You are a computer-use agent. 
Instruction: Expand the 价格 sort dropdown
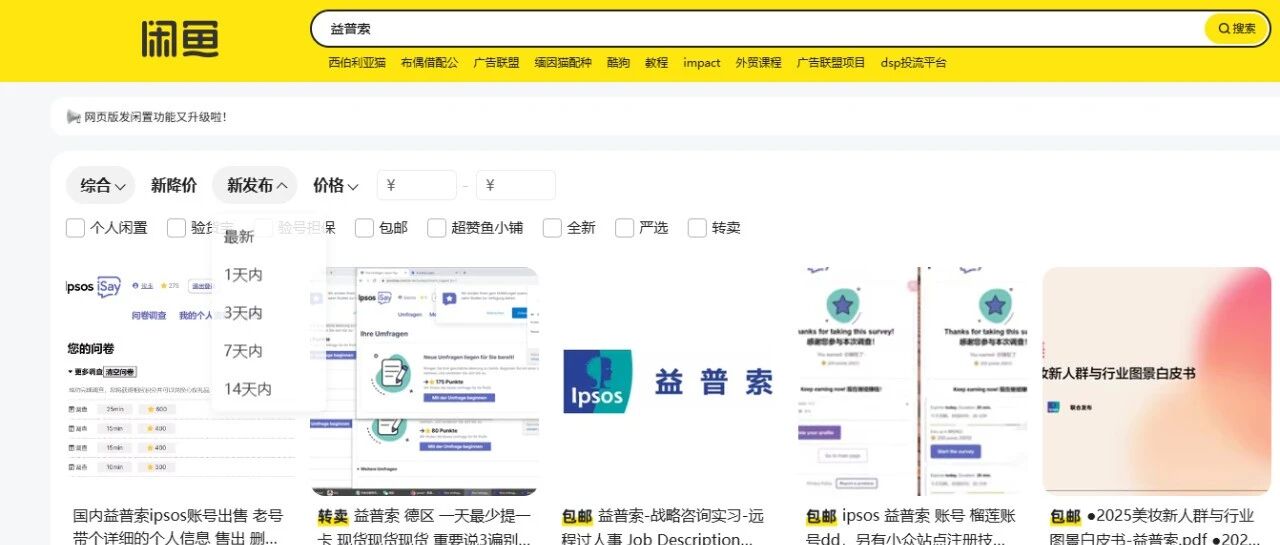[x=336, y=185]
